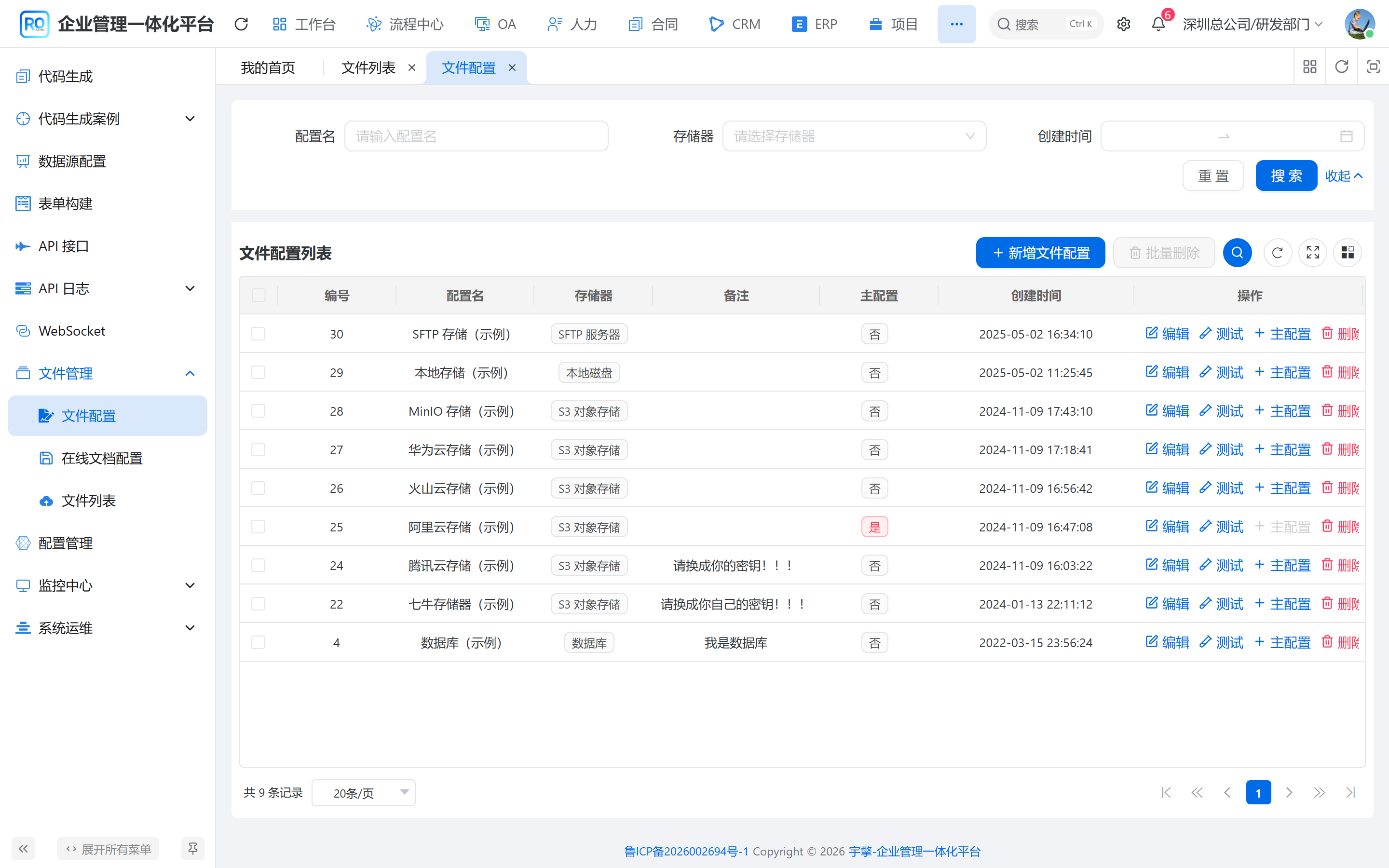Open the 存储器 select dropdown

[x=854, y=136]
